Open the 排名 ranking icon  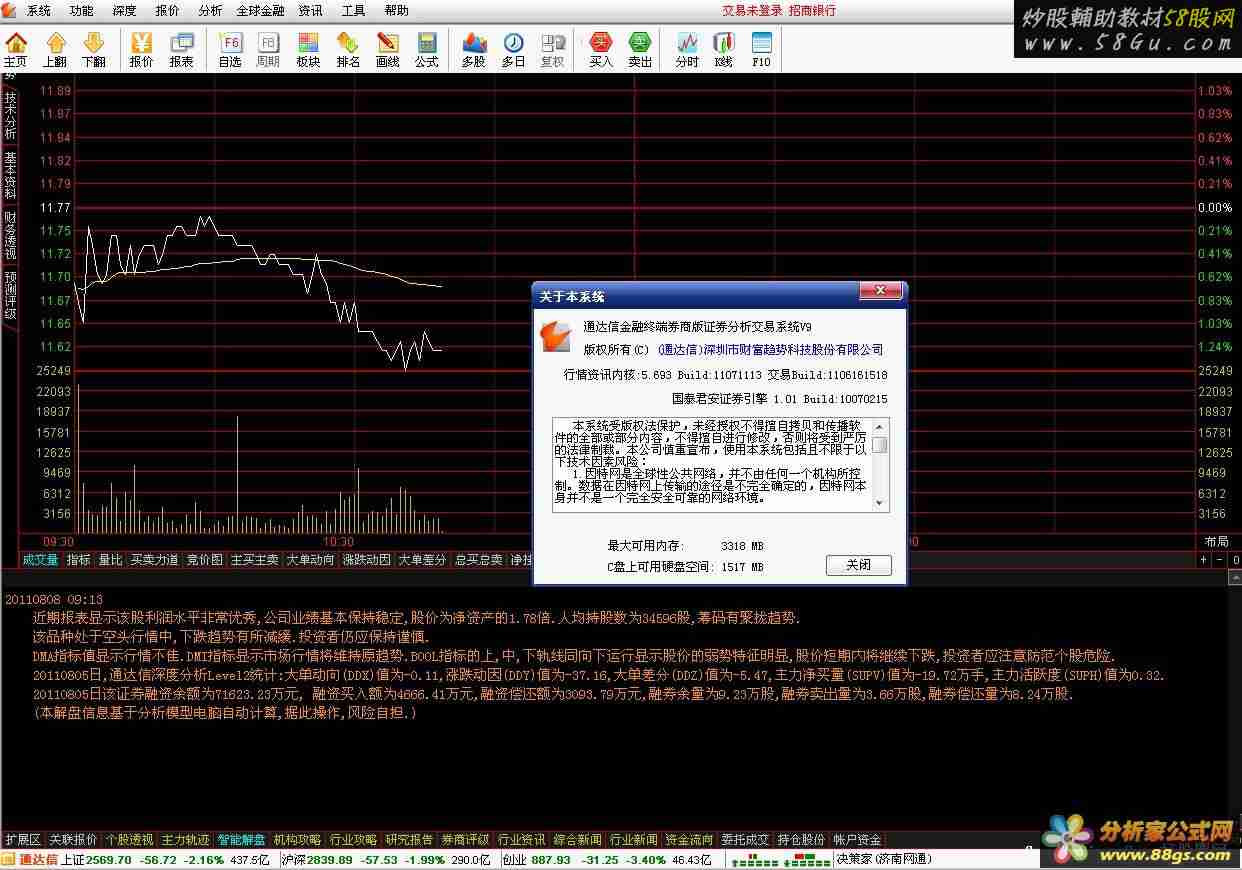point(348,50)
